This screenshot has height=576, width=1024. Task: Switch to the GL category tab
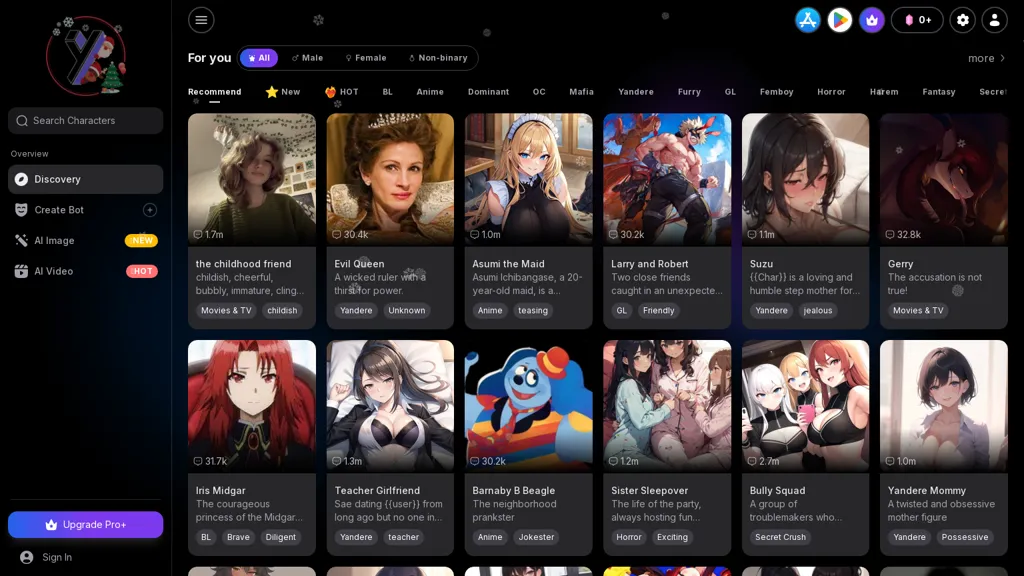pos(730,92)
